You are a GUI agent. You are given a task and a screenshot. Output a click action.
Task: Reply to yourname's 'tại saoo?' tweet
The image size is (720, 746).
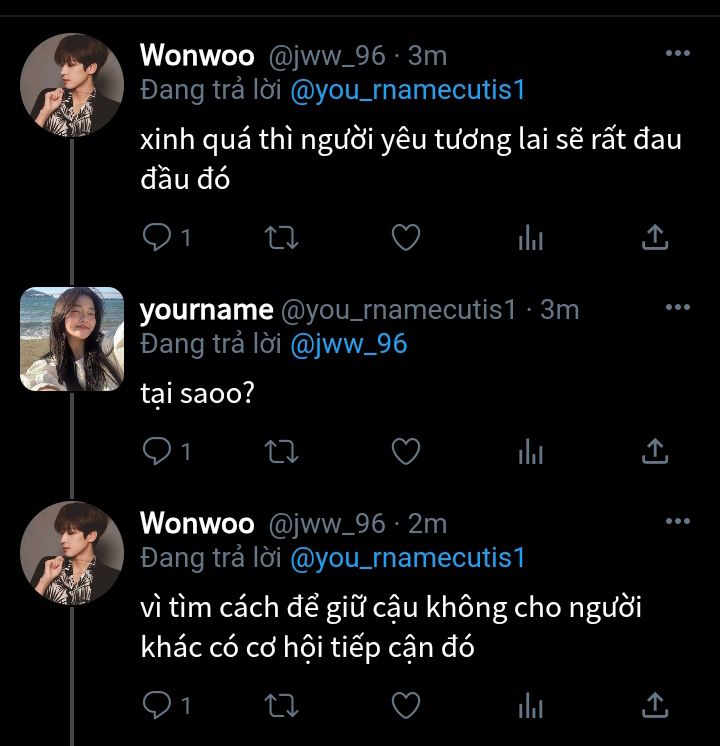pos(156,452)
